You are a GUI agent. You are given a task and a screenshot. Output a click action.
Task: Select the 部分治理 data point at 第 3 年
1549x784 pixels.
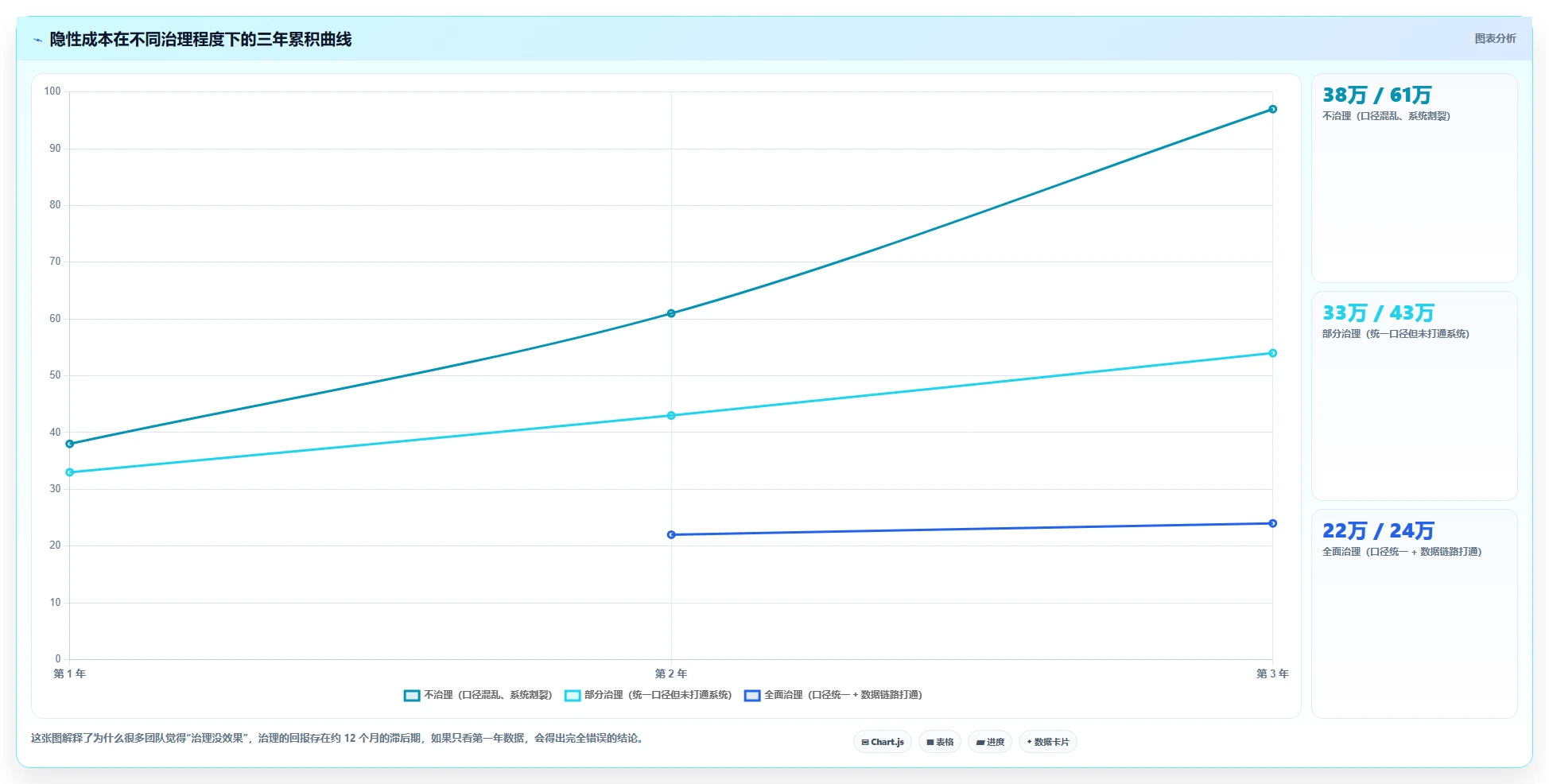pos(1272,353)
